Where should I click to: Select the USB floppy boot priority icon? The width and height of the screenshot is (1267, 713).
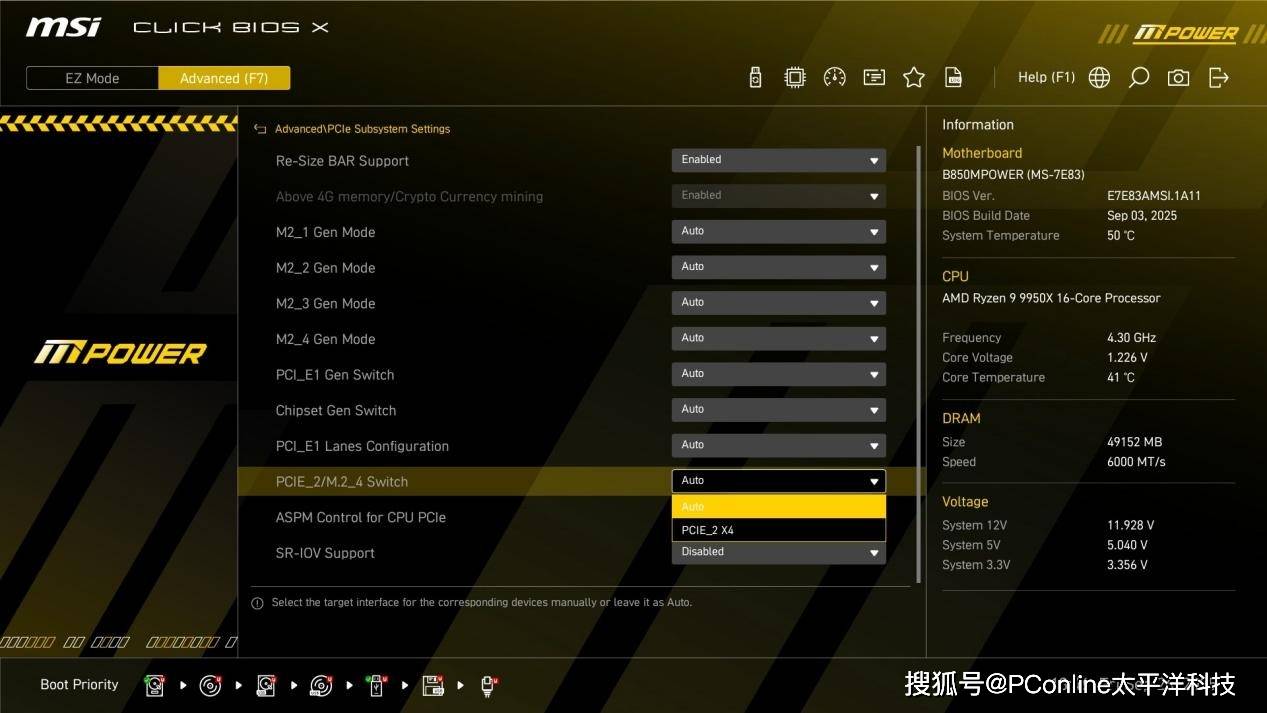click(x=433, y=685)
